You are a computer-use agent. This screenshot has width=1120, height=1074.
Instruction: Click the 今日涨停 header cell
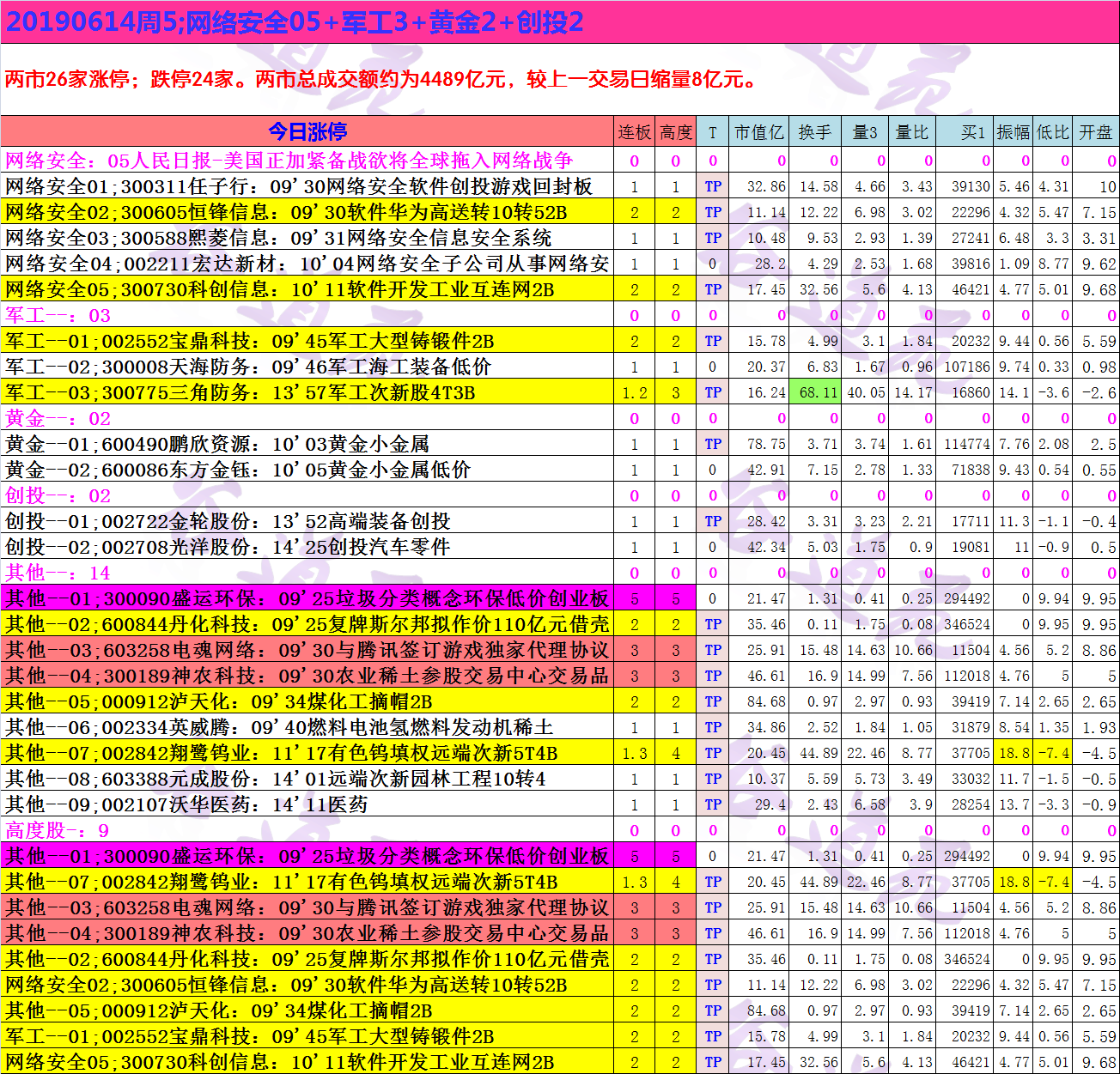coord(307,131)
